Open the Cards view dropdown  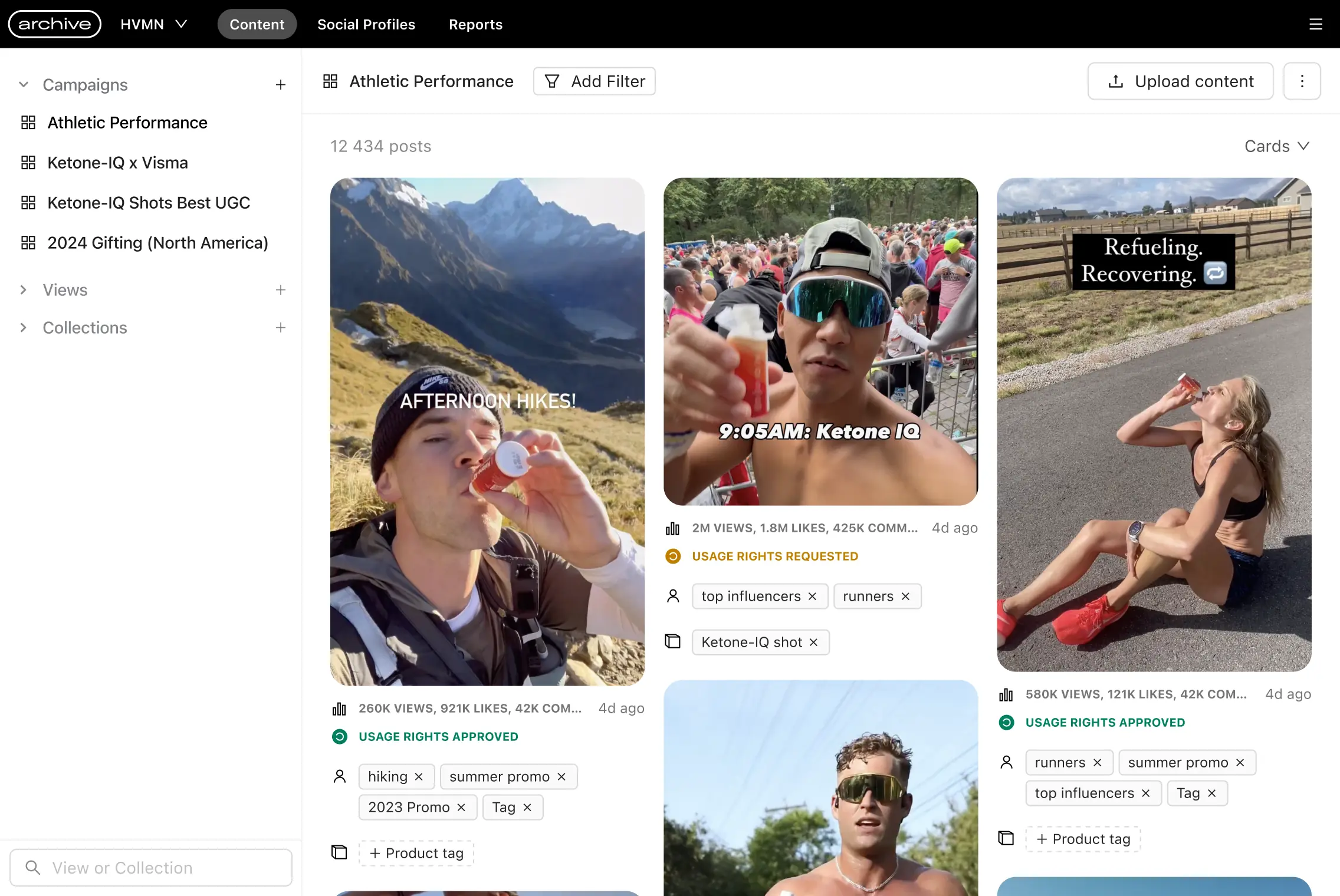(1277, 146)
